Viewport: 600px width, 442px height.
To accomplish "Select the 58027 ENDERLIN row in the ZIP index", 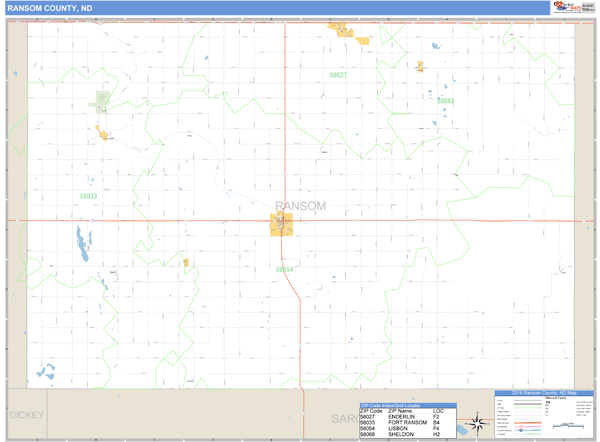I will [400, 417].
